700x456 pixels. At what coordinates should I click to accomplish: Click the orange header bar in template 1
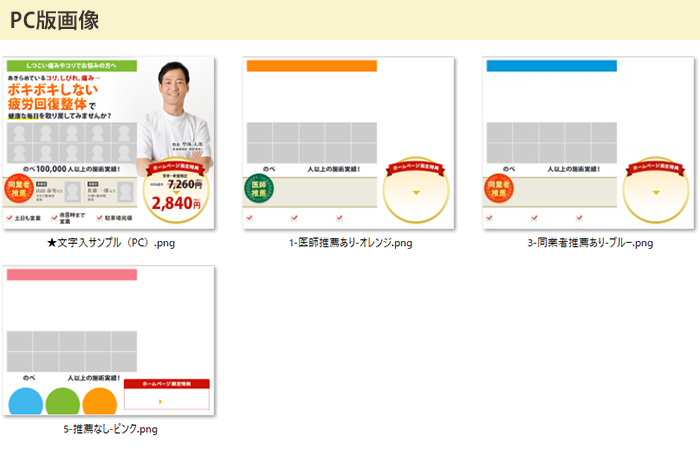pyautogui.click(x=312, y=66)
